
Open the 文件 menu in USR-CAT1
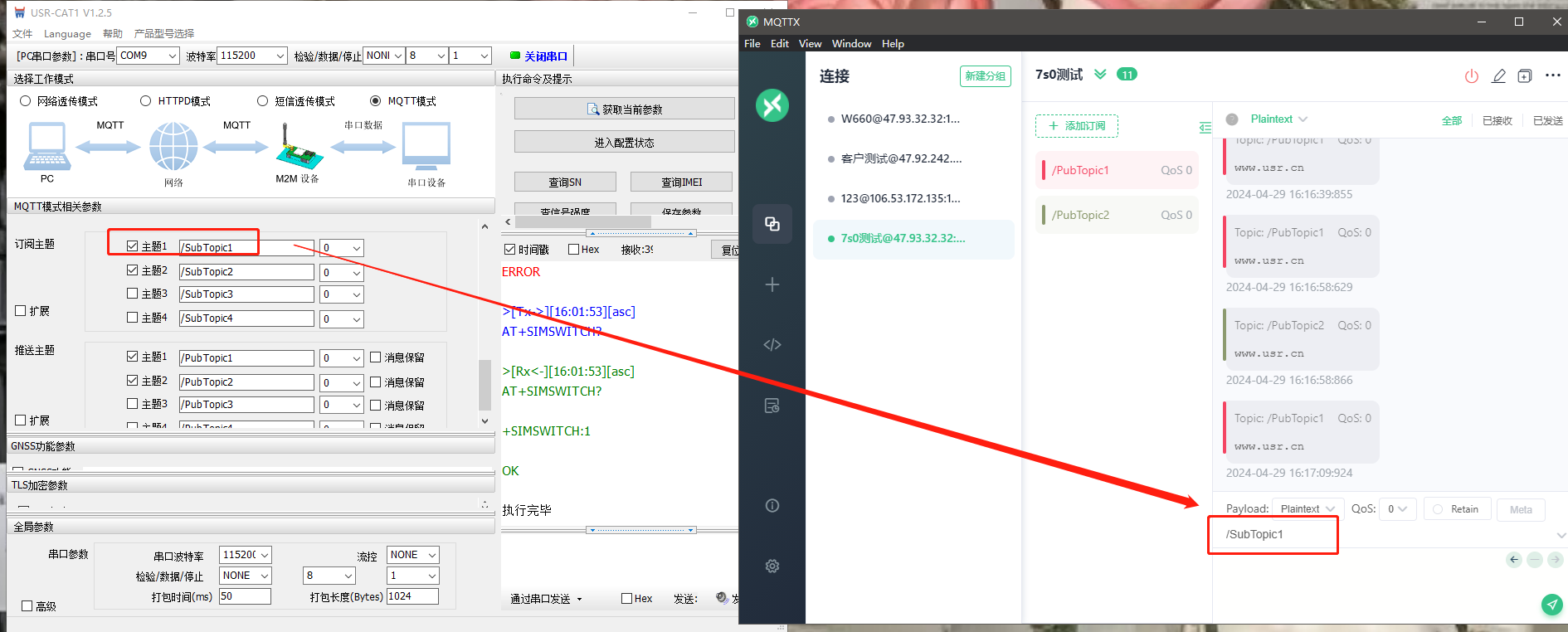(22, 34)
